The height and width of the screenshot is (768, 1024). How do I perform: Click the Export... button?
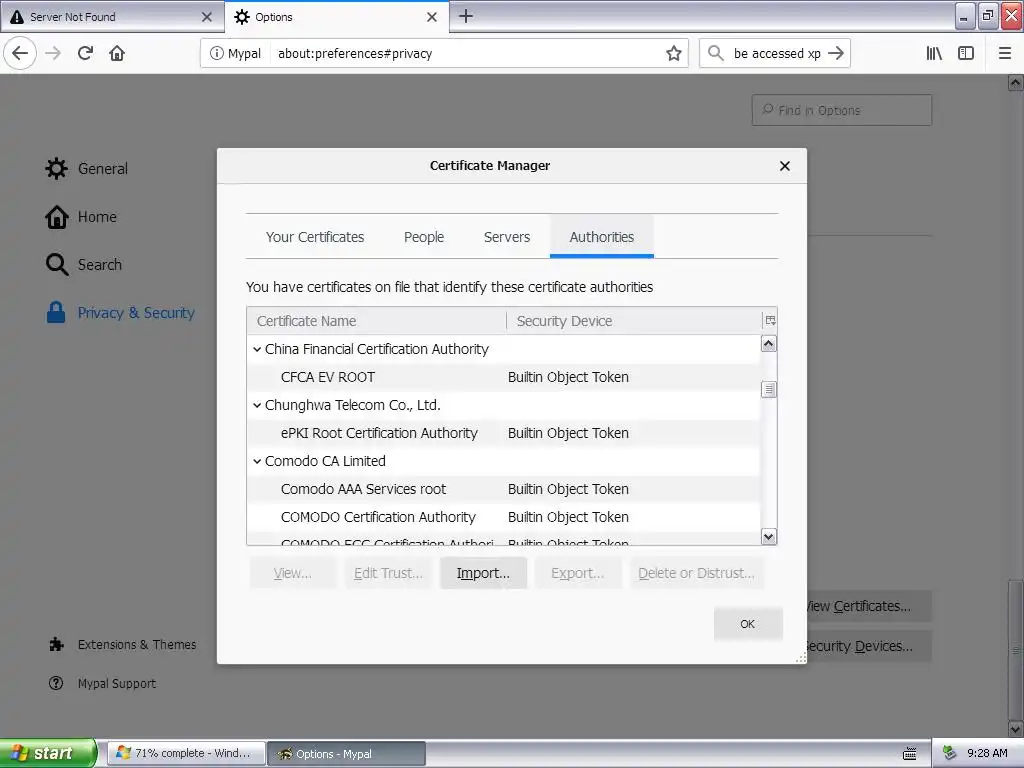click(x=577, y=573)
